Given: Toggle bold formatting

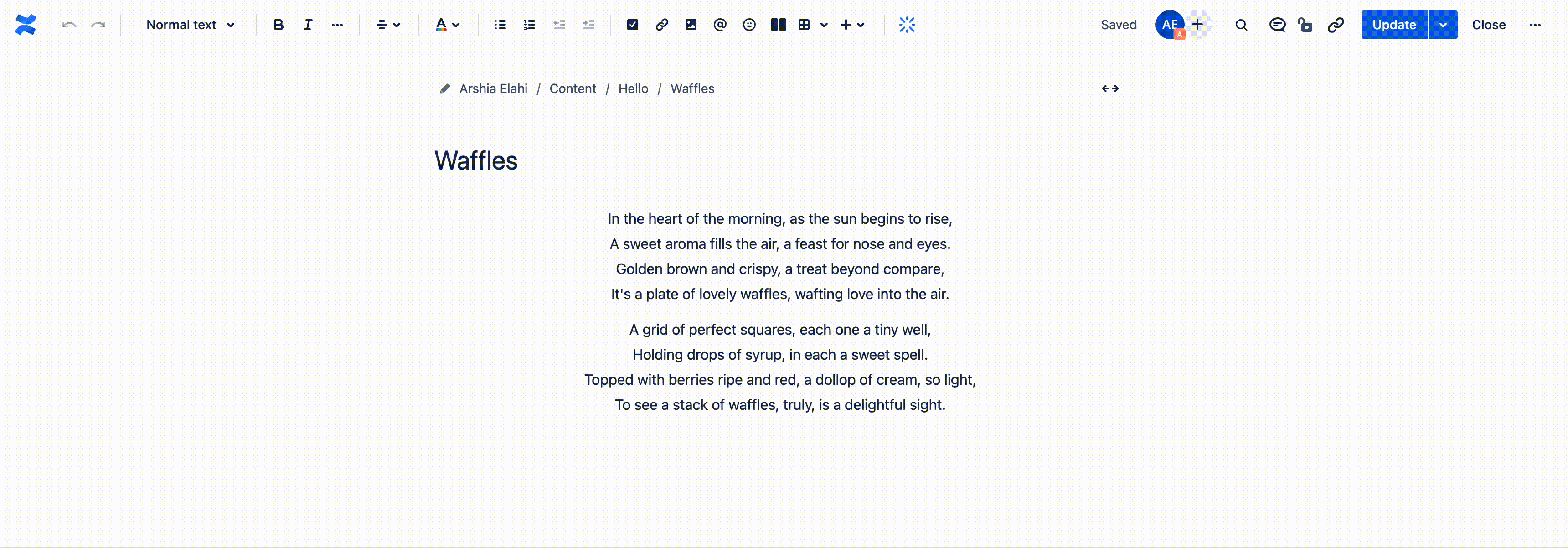Looking at the screenshot, I should click(278, 25).
